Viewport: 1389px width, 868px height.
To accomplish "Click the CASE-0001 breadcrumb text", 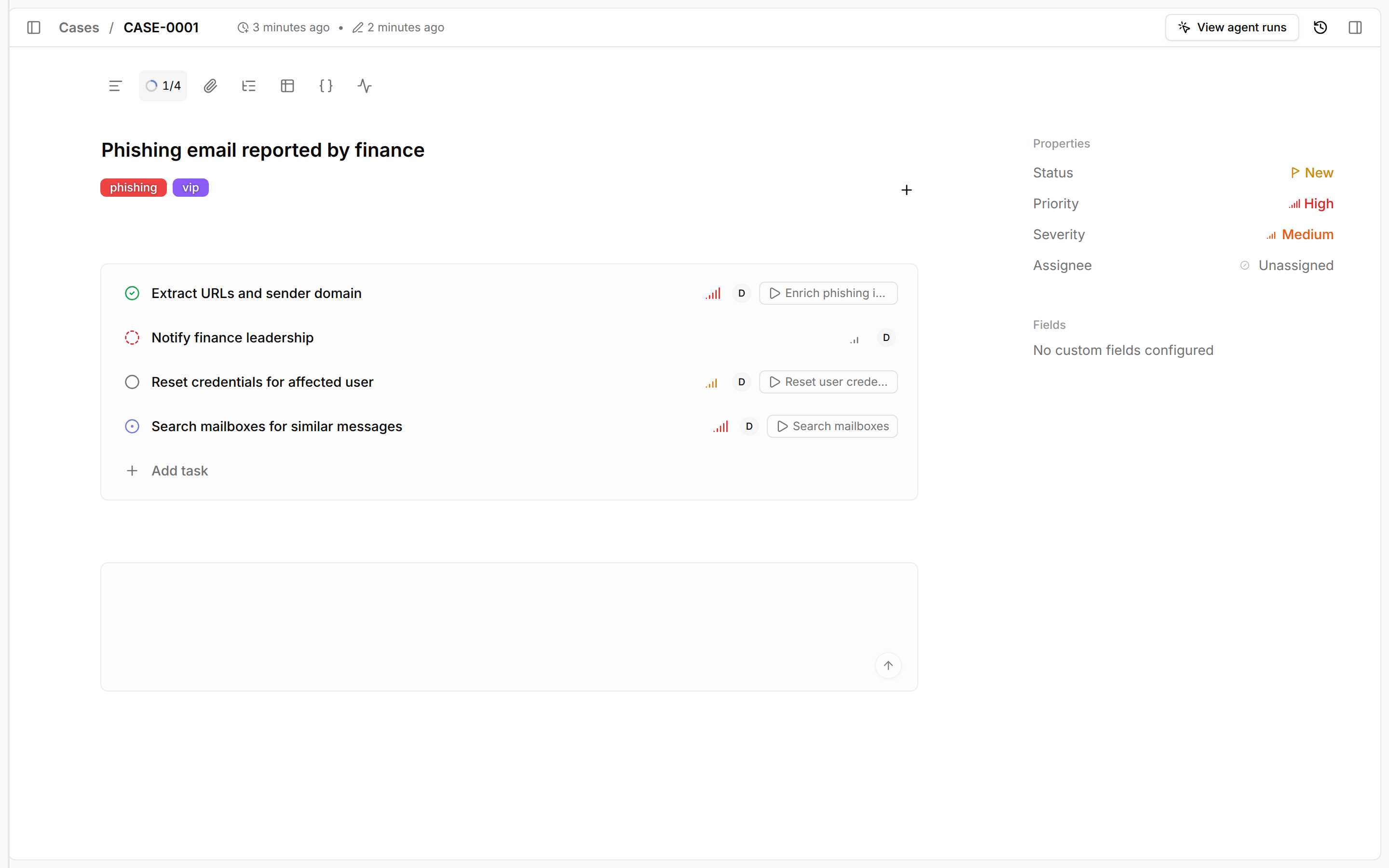I will tap(161, 27).
